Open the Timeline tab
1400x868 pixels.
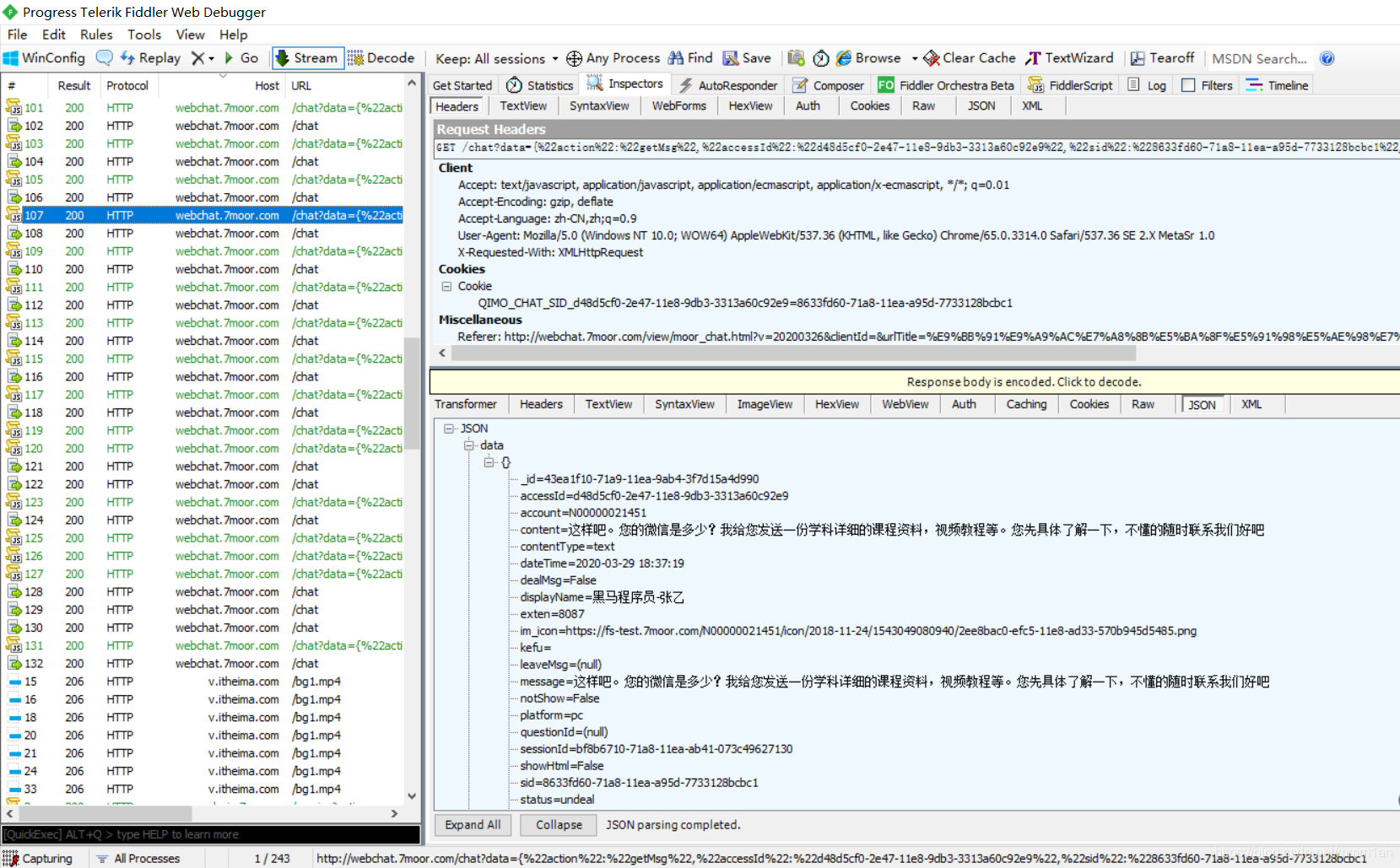(x=1277, y=85)
